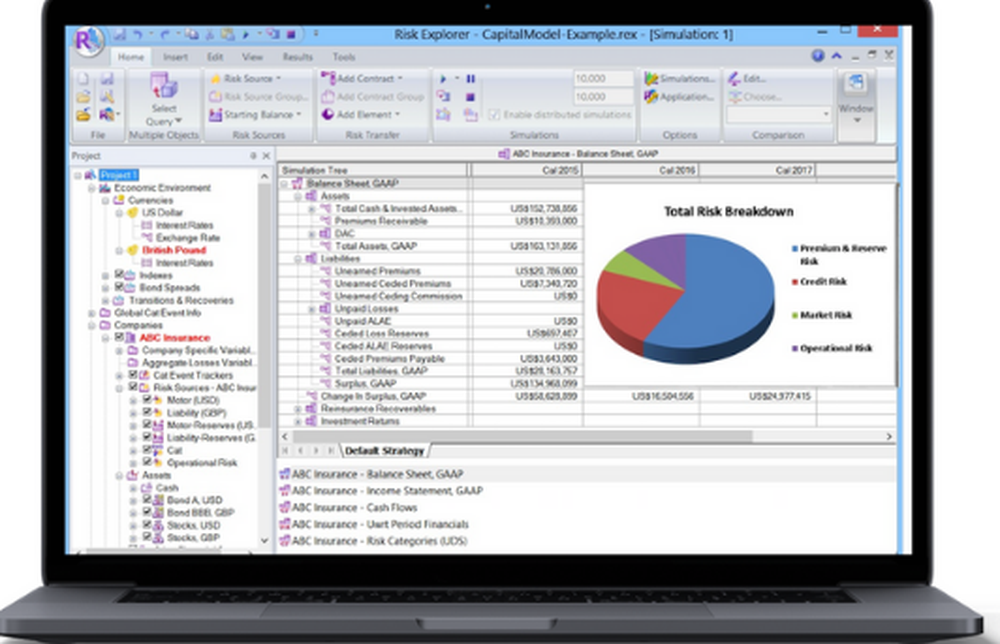The image size is (1000, 644).
Task: Expand the Investment Returns node
Action: click(x=298, y=421)
